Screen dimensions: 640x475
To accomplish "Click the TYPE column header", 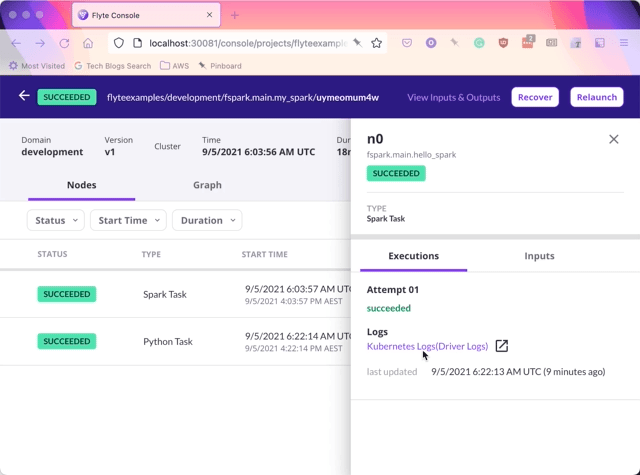I will click(x=151, y=254).
